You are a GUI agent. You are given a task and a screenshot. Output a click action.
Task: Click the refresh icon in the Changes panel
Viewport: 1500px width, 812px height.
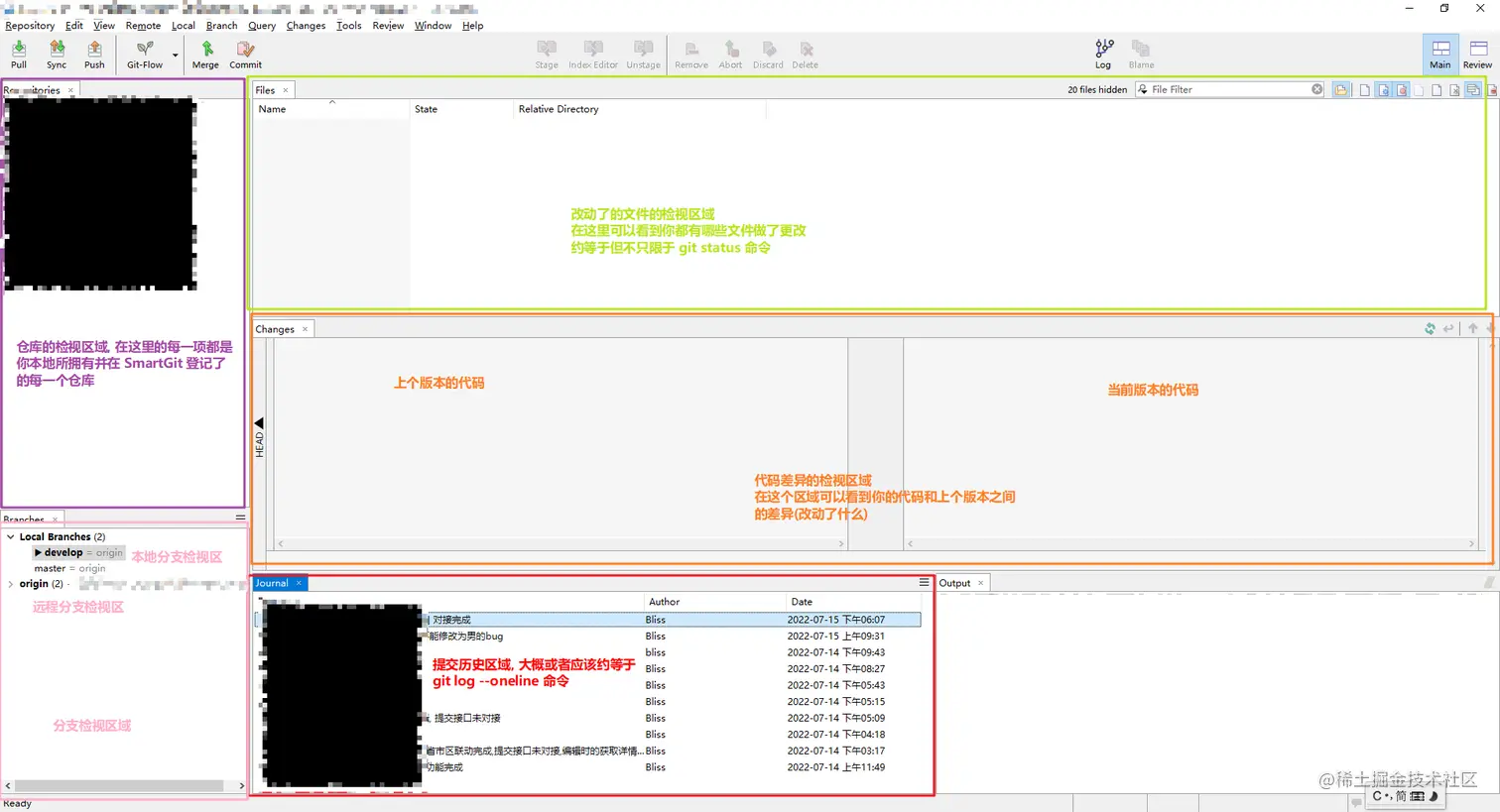pos(1430,328)
